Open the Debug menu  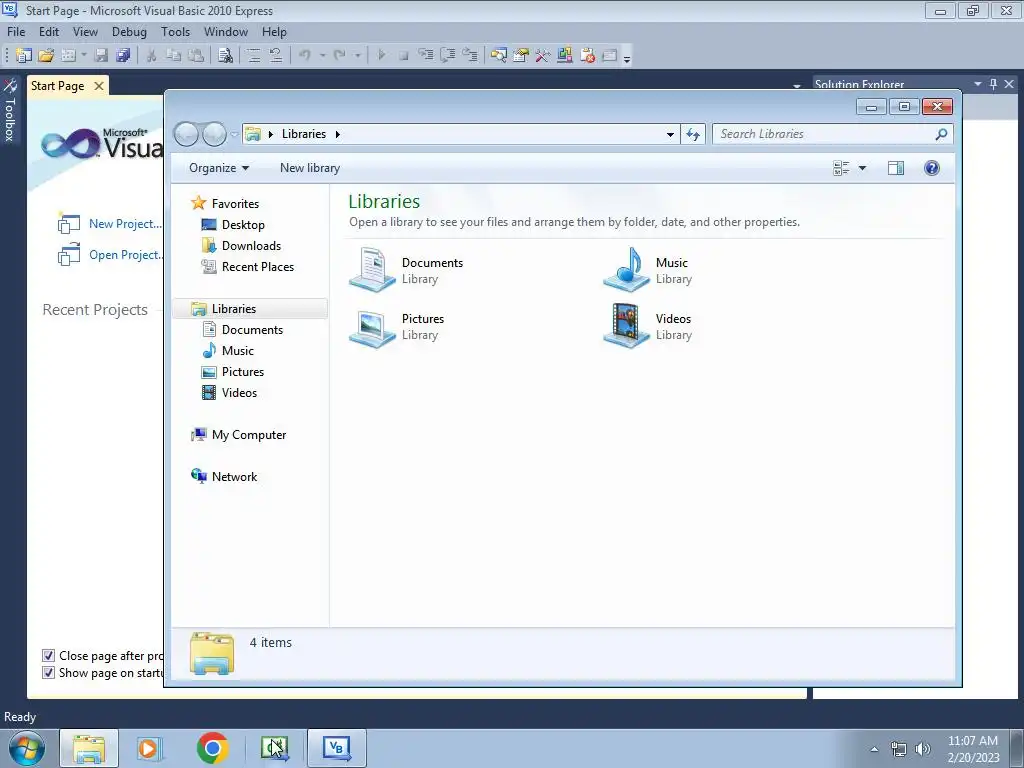tap(129, 31)
